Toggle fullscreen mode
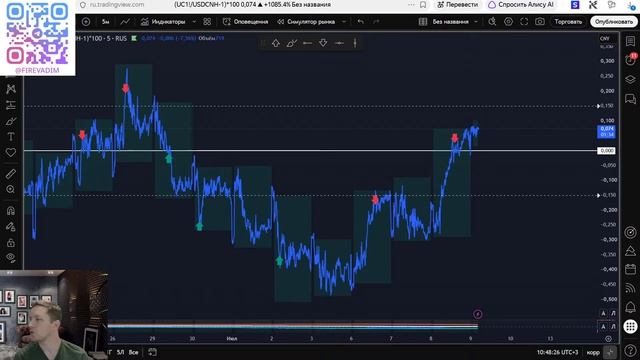This screenshot has width=640, height=360. coord(524,22)
